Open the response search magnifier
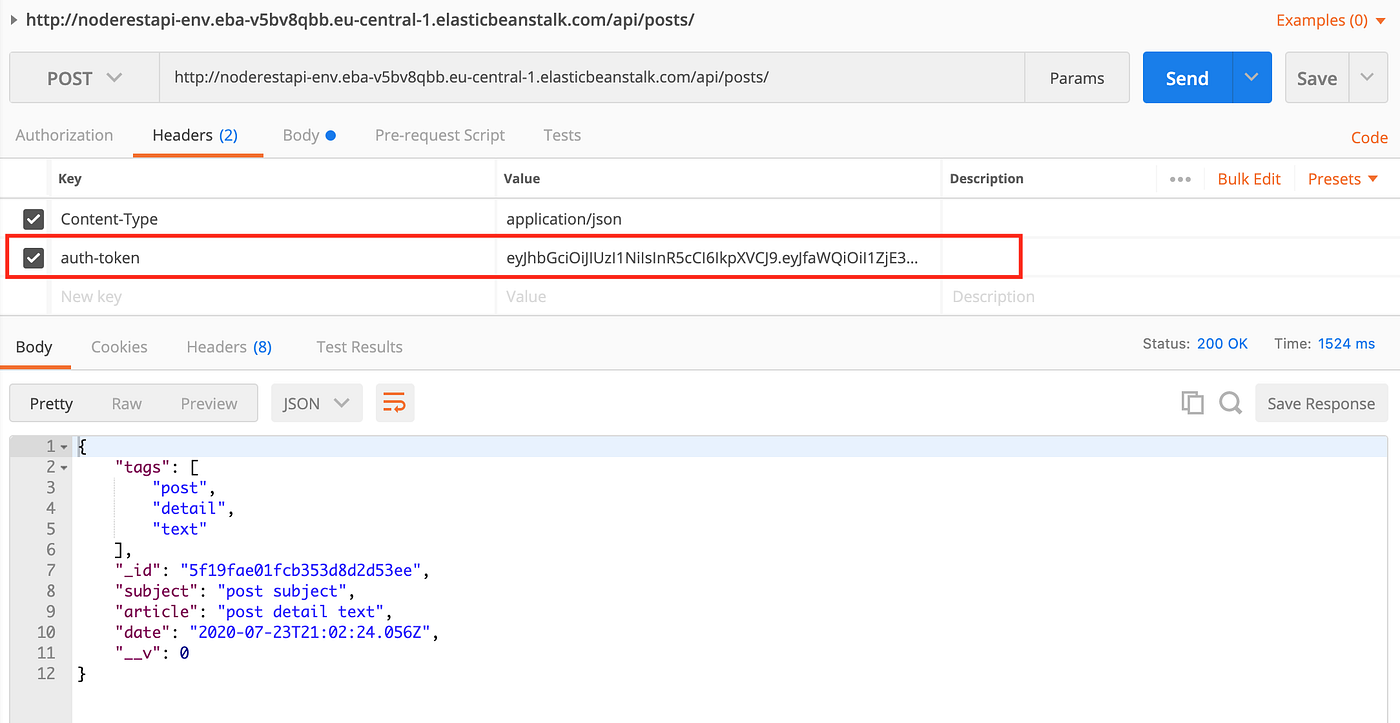 (1230, 402)
